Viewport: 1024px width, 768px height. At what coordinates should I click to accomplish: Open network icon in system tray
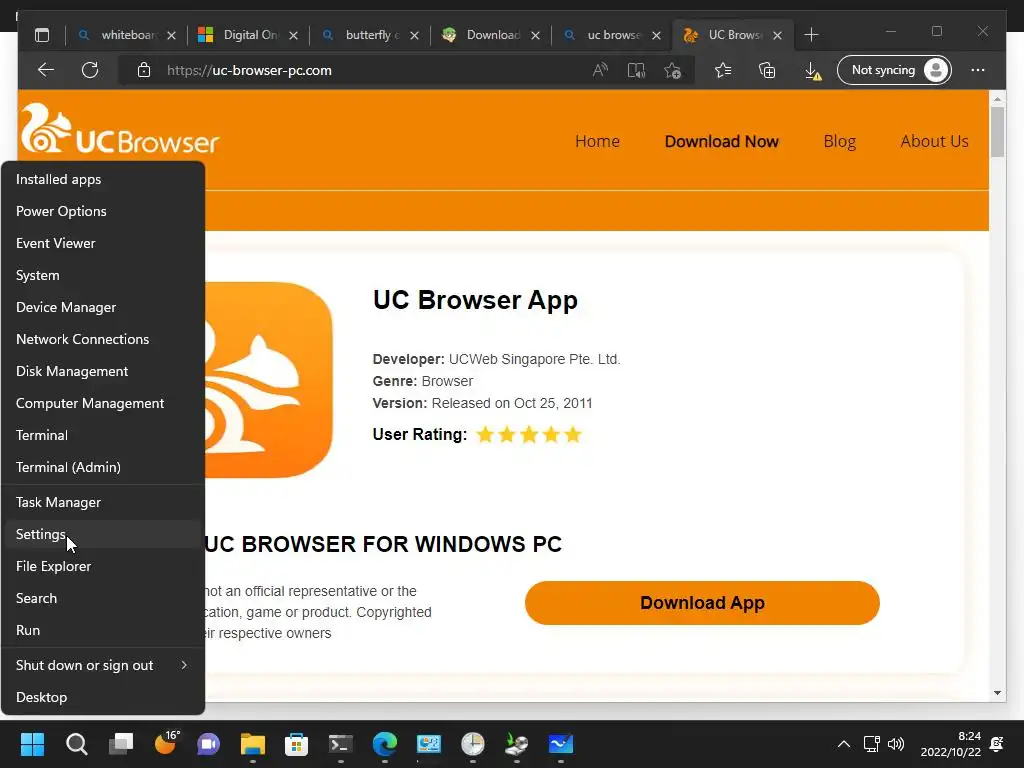(x=871, y=743)
